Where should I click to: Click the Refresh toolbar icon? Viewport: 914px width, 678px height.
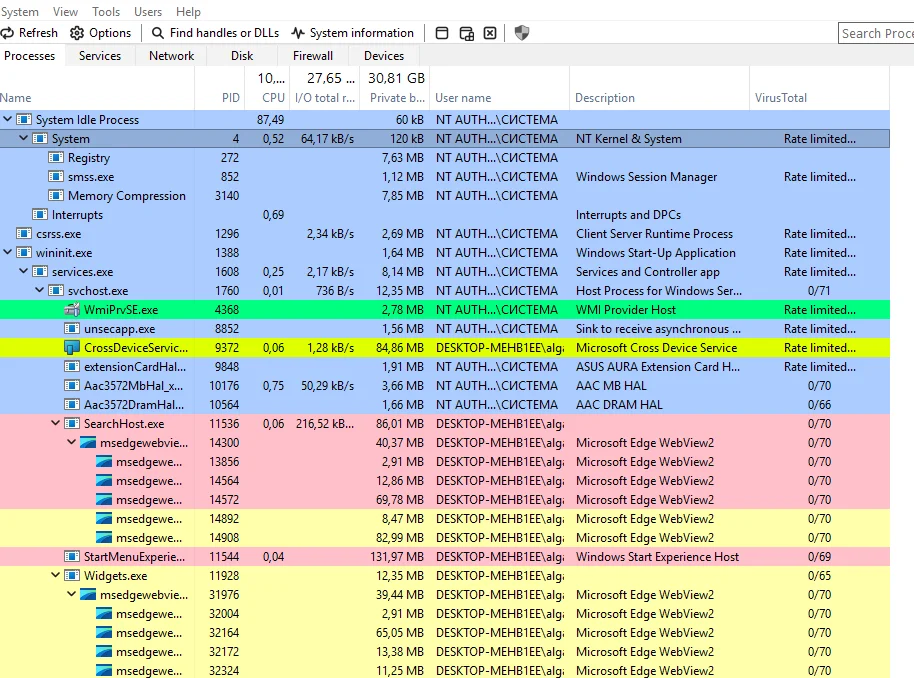click(x=7, y=33)
